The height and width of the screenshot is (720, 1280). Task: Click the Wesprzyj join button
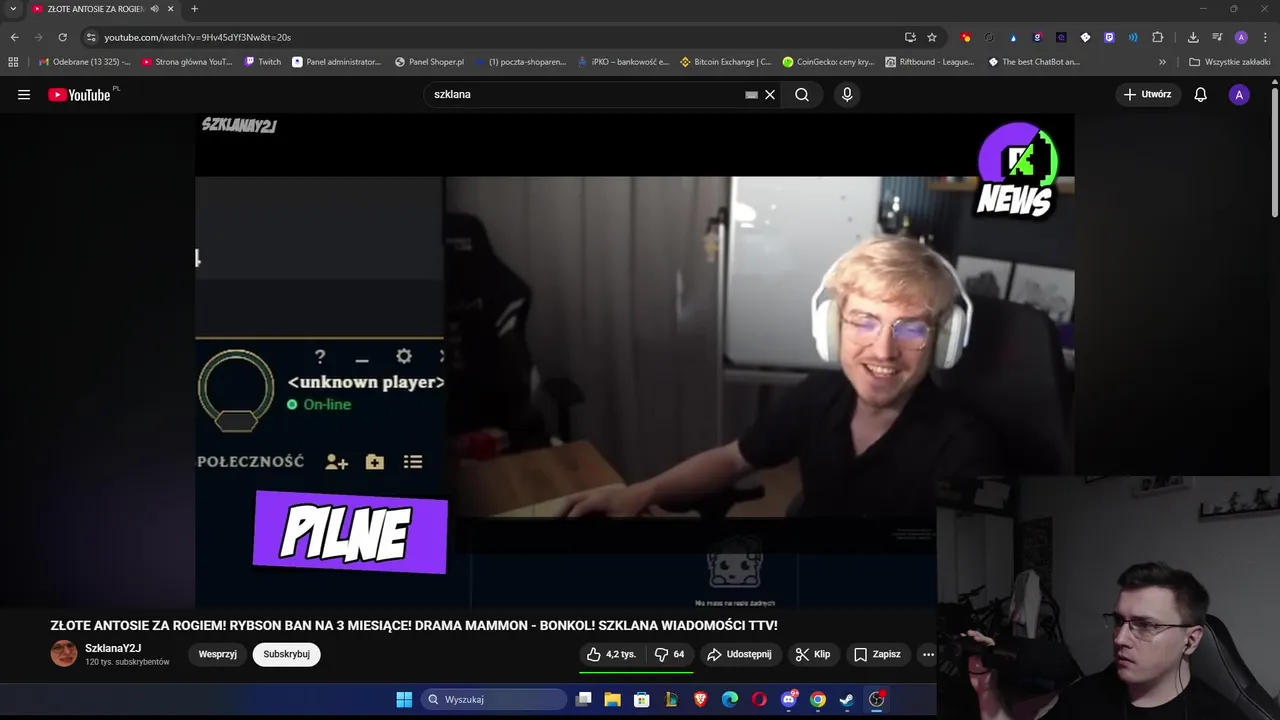[x=218, y=654]
